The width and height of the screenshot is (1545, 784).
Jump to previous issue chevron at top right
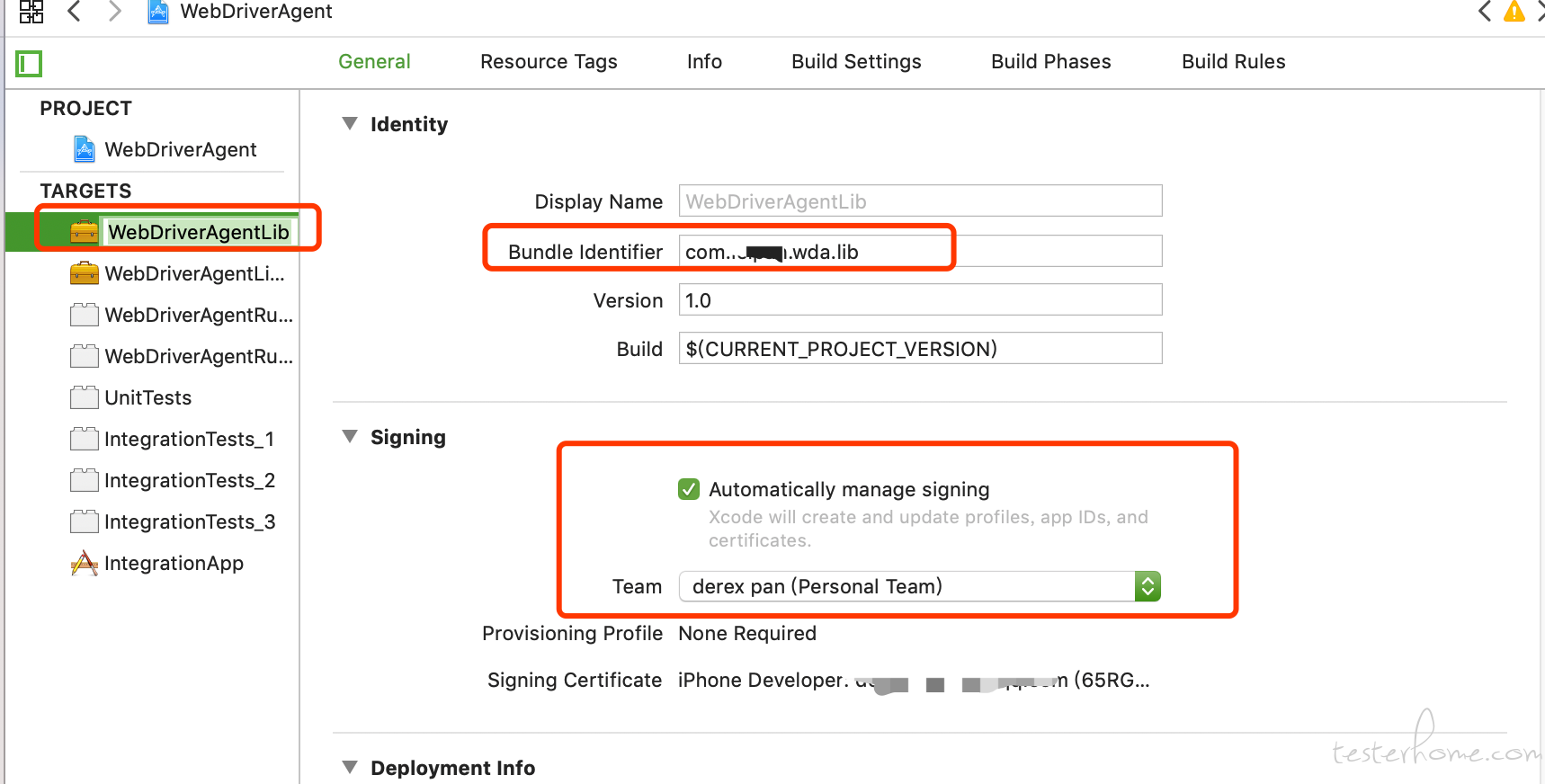click(x=1485, y=11)
